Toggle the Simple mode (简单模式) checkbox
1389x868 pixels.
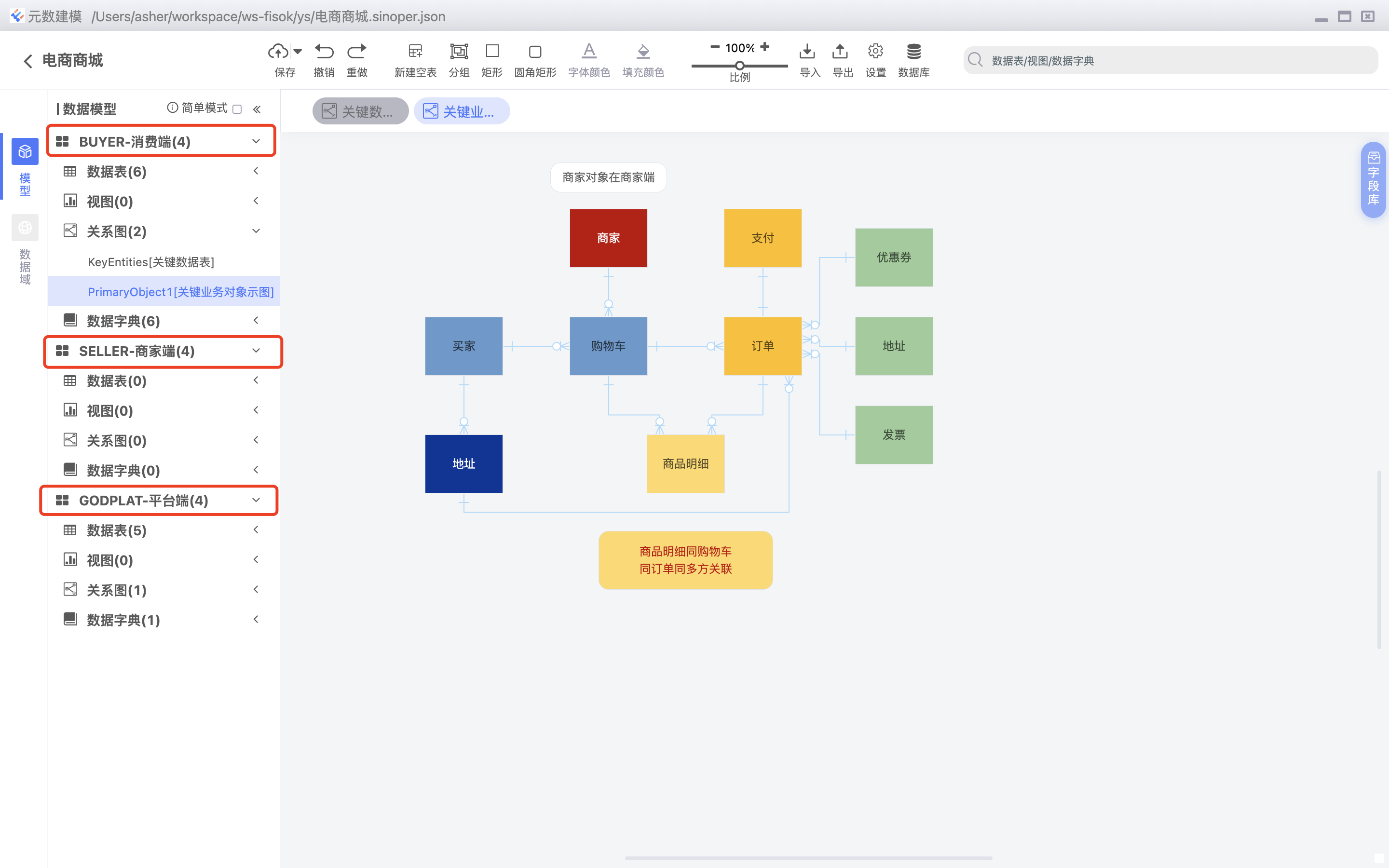pos(238,109)
